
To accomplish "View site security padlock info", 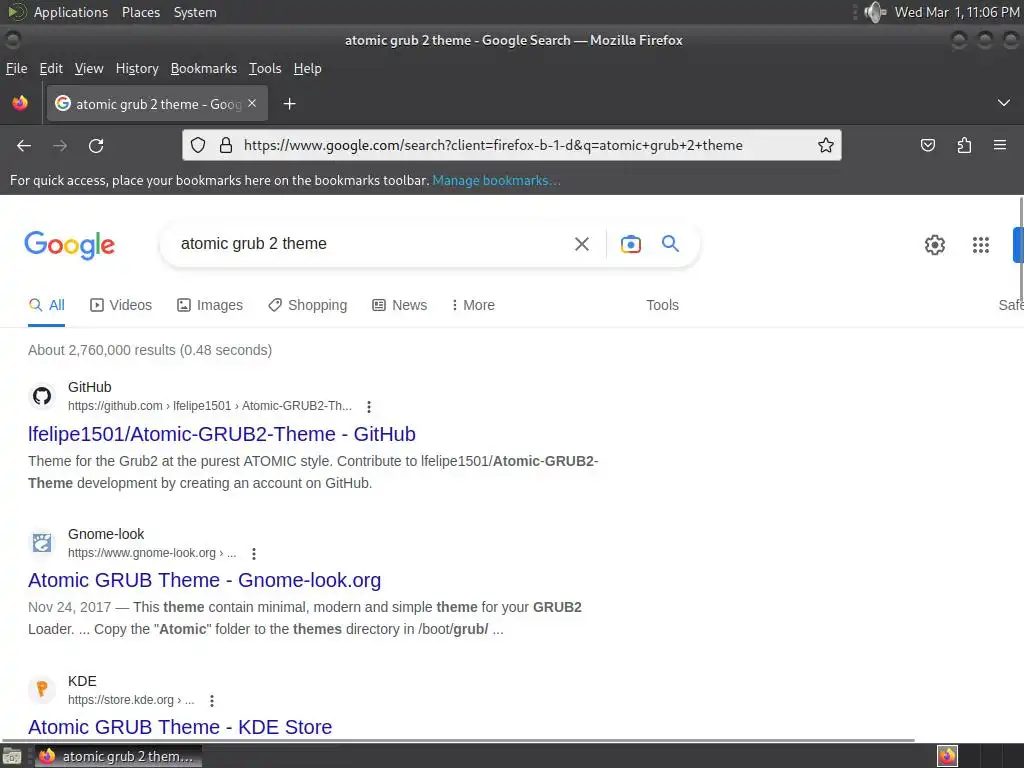I will pyautogui.click(x=226, y=145).
